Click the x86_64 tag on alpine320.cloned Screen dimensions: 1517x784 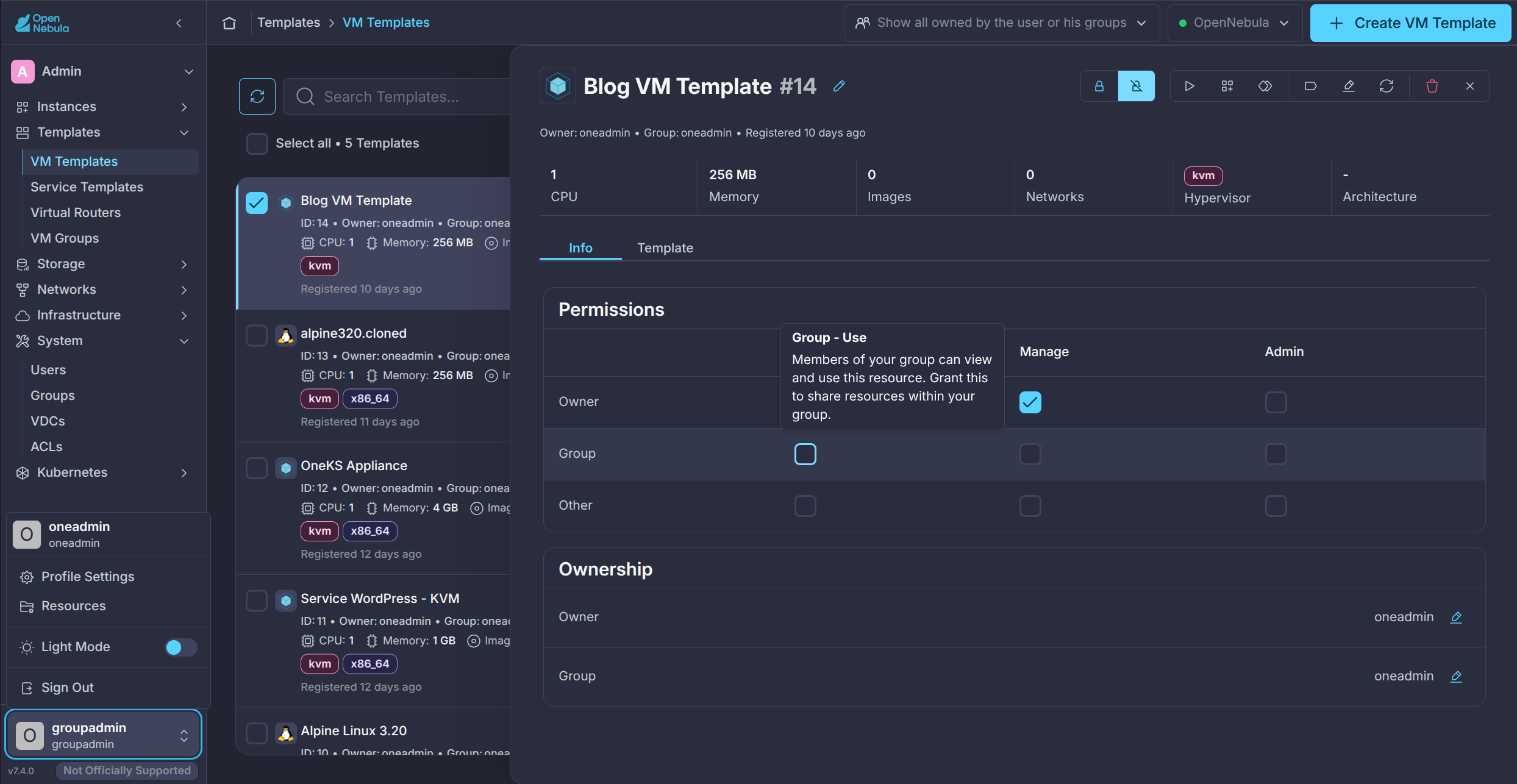[x=370, y=399]
